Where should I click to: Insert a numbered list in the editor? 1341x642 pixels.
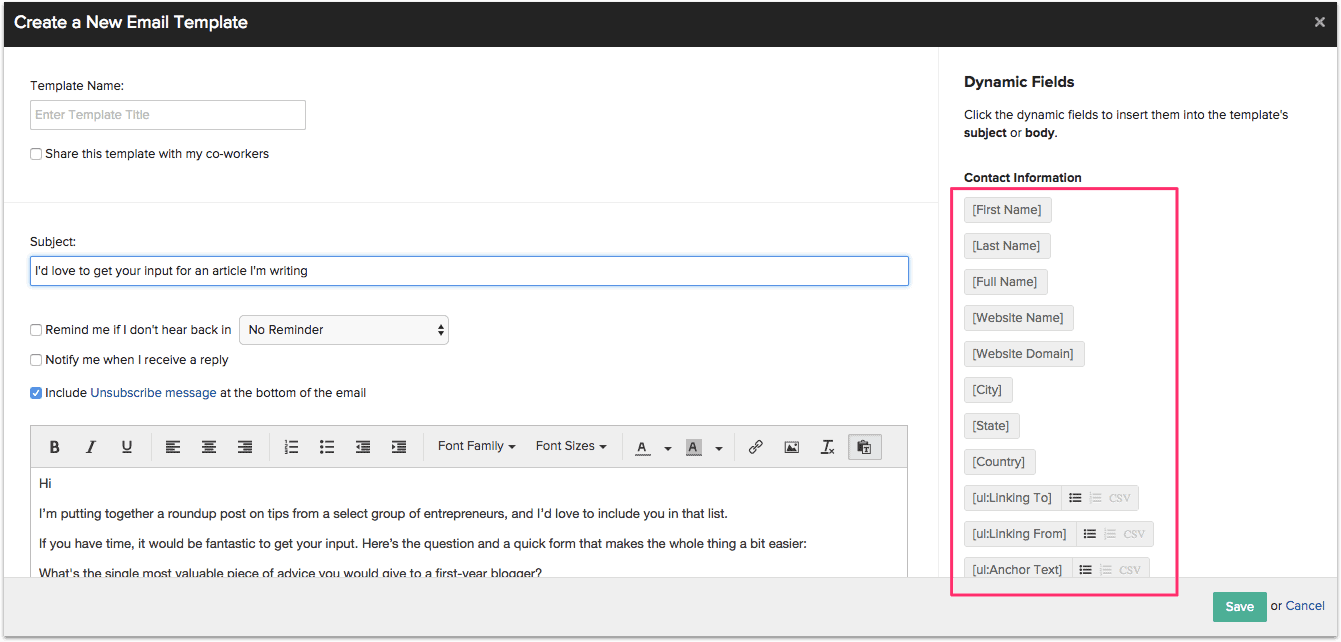click(x=291, y=446)
